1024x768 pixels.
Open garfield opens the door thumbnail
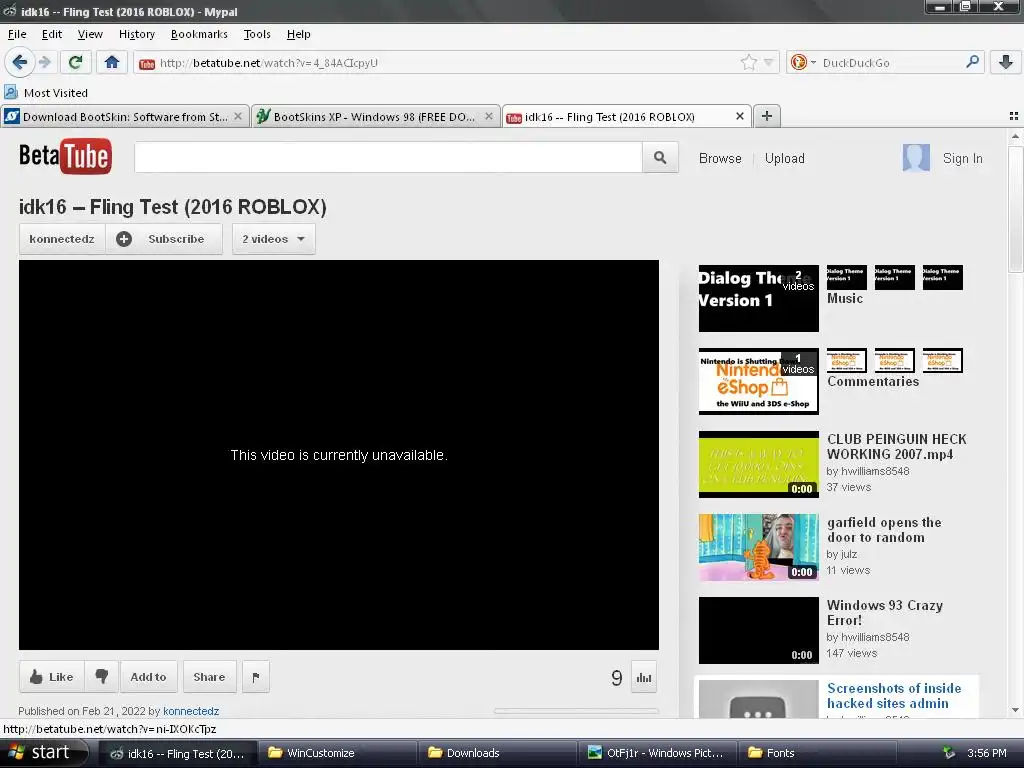pos(758,547)
